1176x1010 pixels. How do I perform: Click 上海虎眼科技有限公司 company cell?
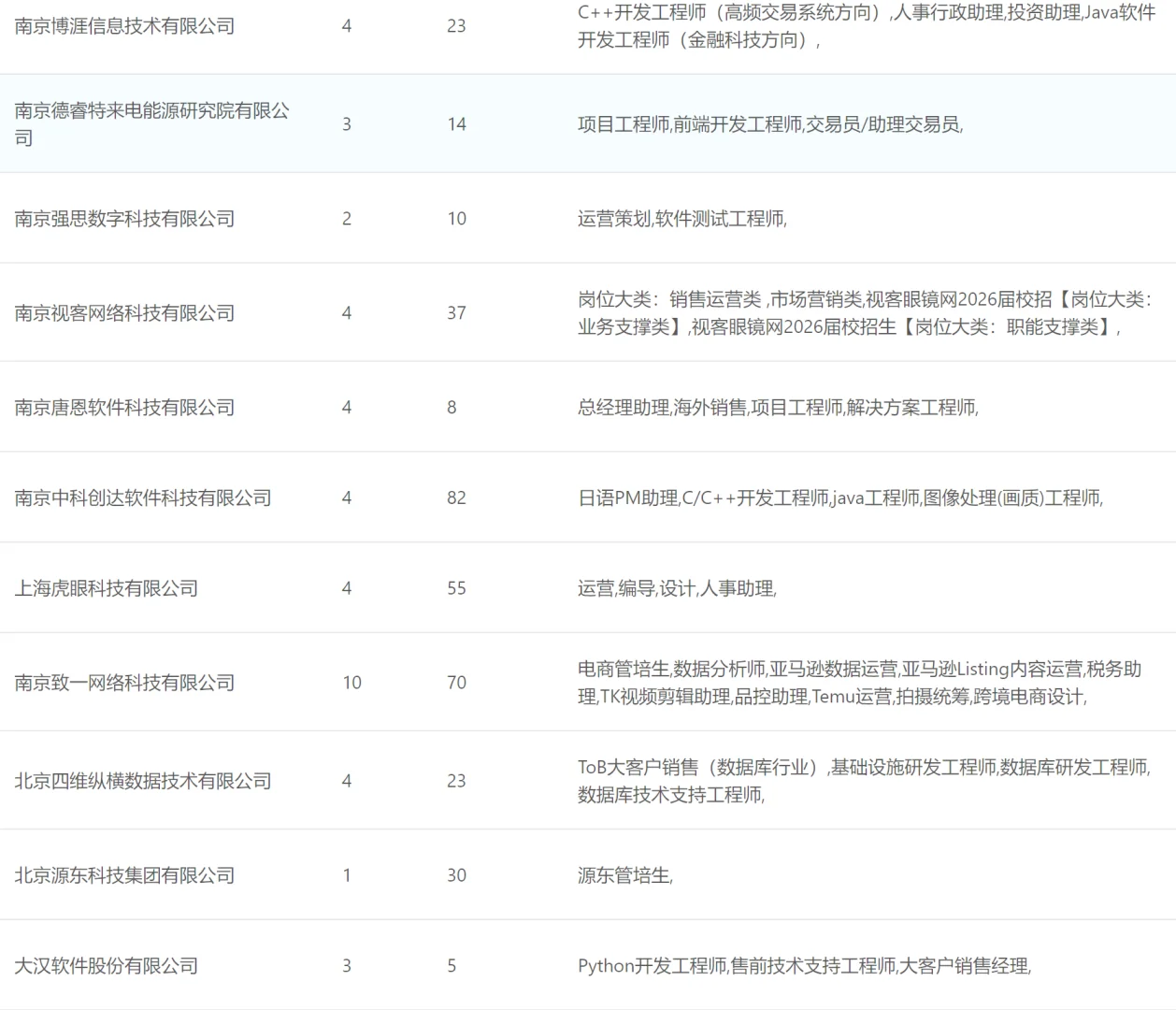(x=107, y=588)
